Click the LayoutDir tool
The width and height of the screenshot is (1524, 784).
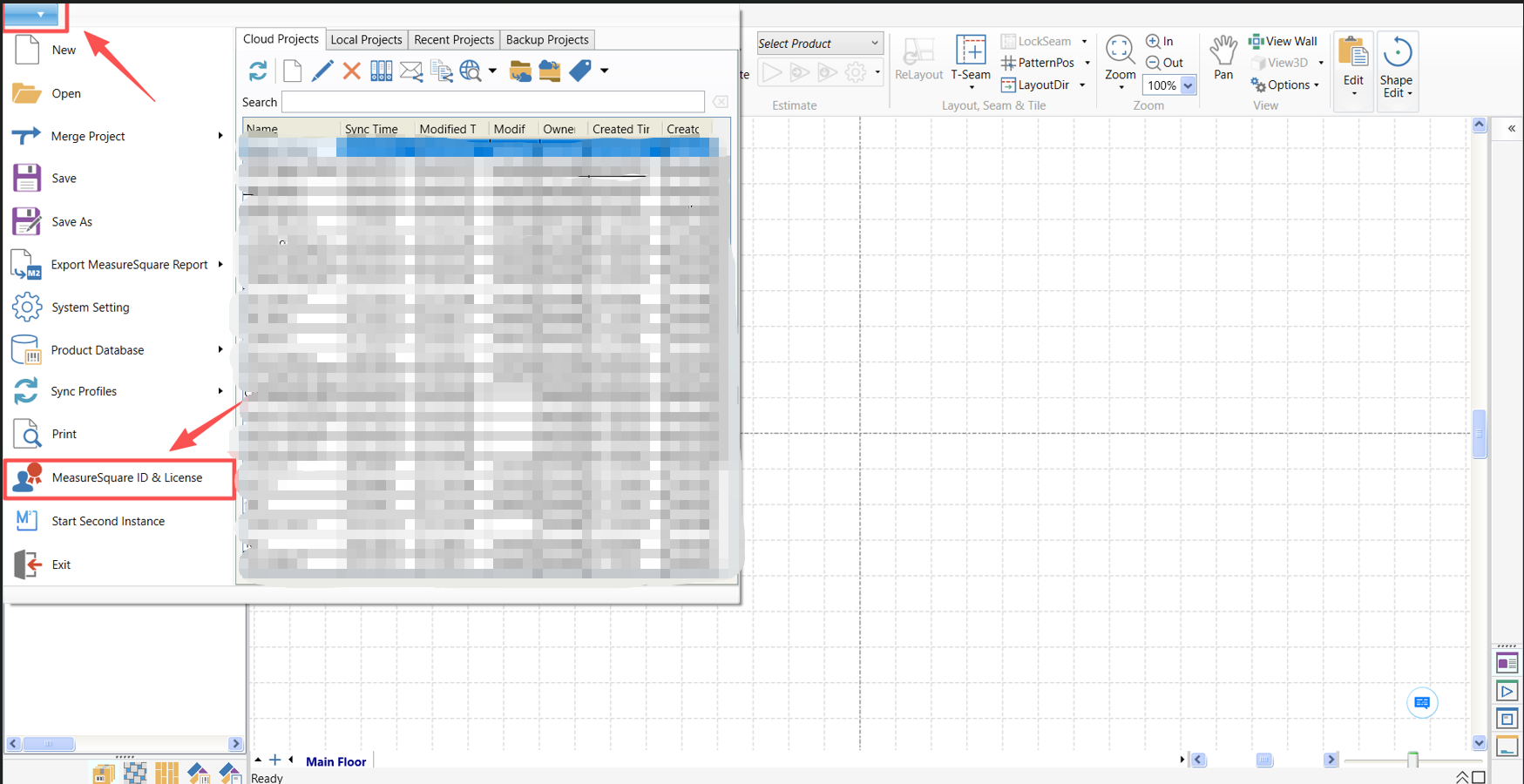point(1035,84)
